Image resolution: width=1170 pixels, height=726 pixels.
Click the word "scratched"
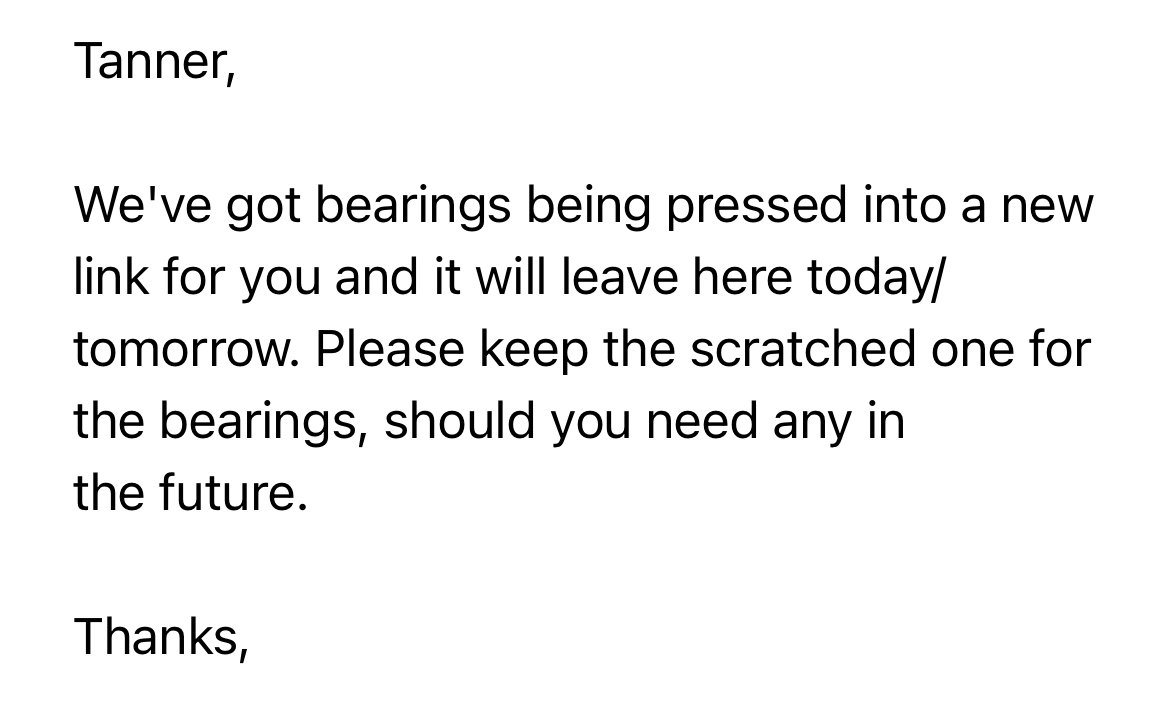[x=802, y=348]
